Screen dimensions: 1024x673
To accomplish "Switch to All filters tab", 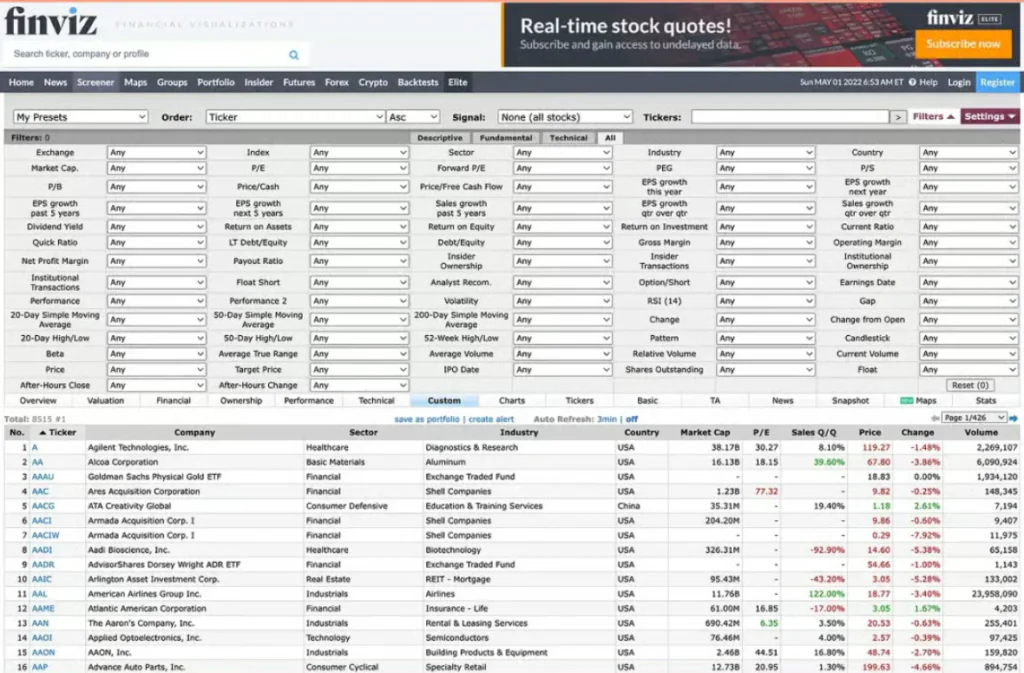I will tap(610, 138).
